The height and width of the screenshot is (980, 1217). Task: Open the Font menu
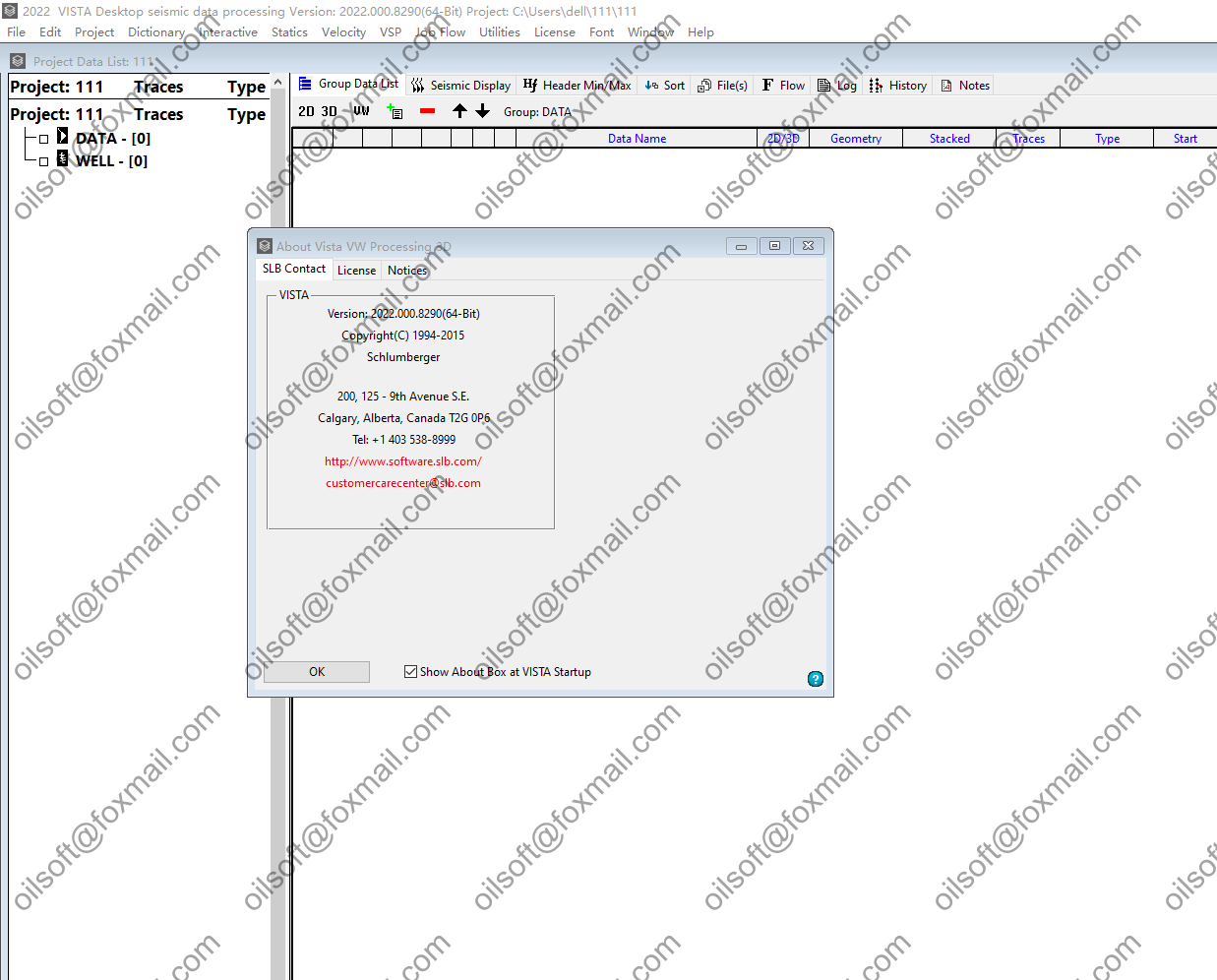(x=601, y=32)
